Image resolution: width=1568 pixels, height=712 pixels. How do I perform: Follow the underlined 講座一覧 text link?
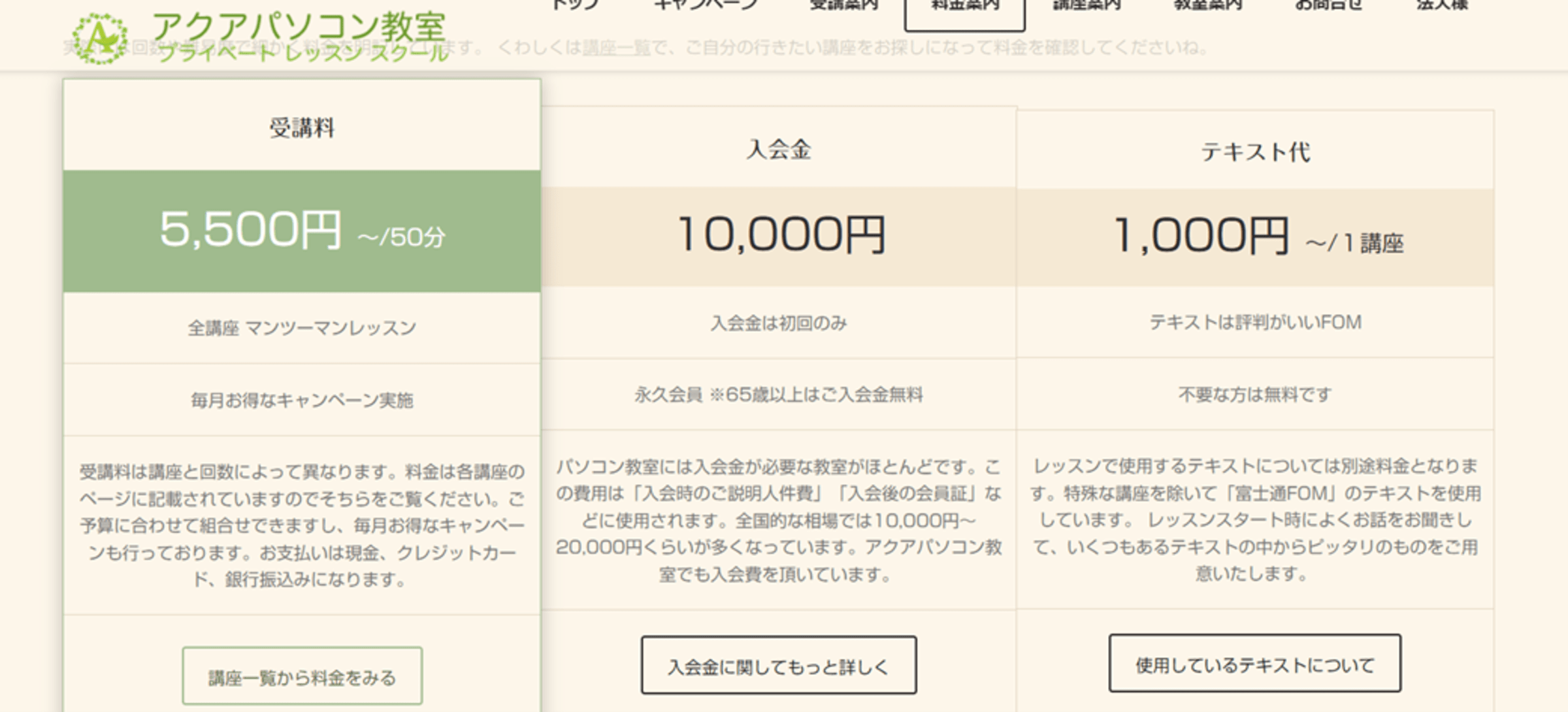[x=616, y=48]
